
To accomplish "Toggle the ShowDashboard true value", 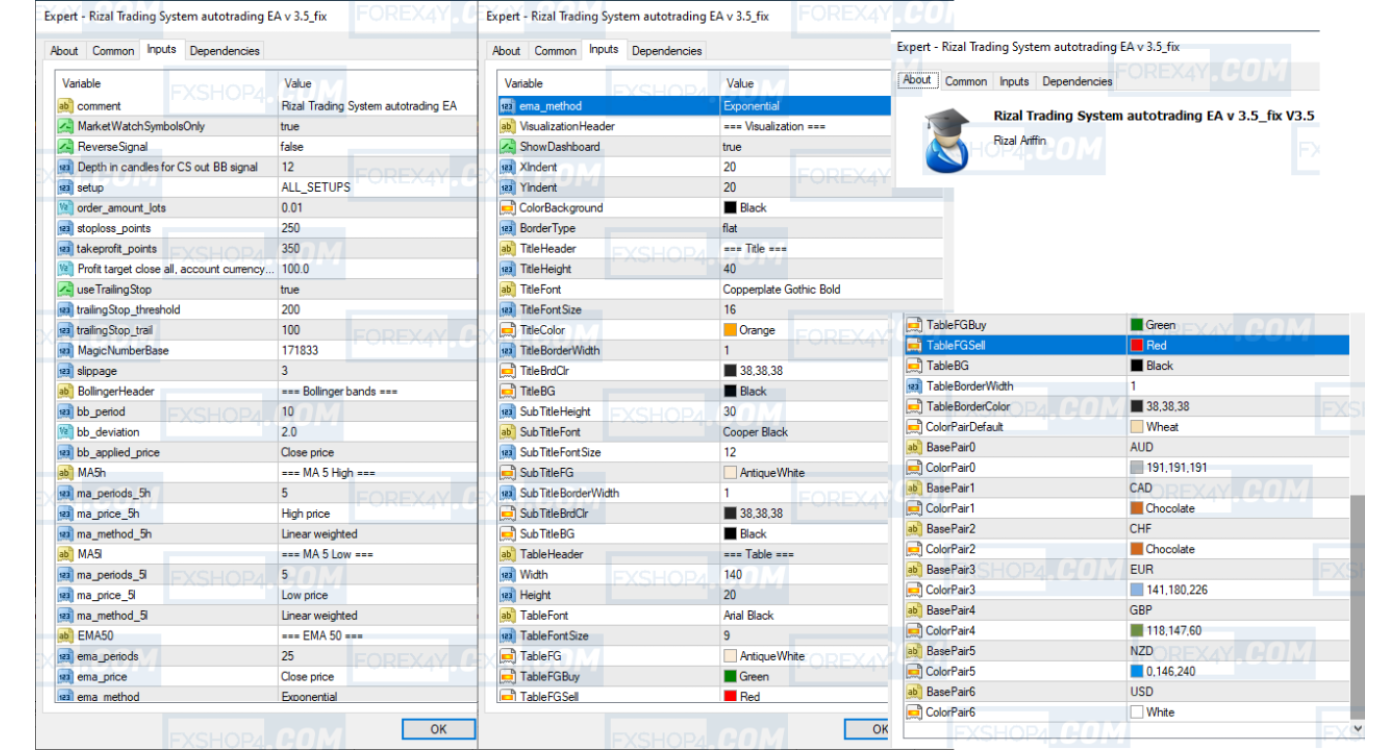I will tap(803, 147).
